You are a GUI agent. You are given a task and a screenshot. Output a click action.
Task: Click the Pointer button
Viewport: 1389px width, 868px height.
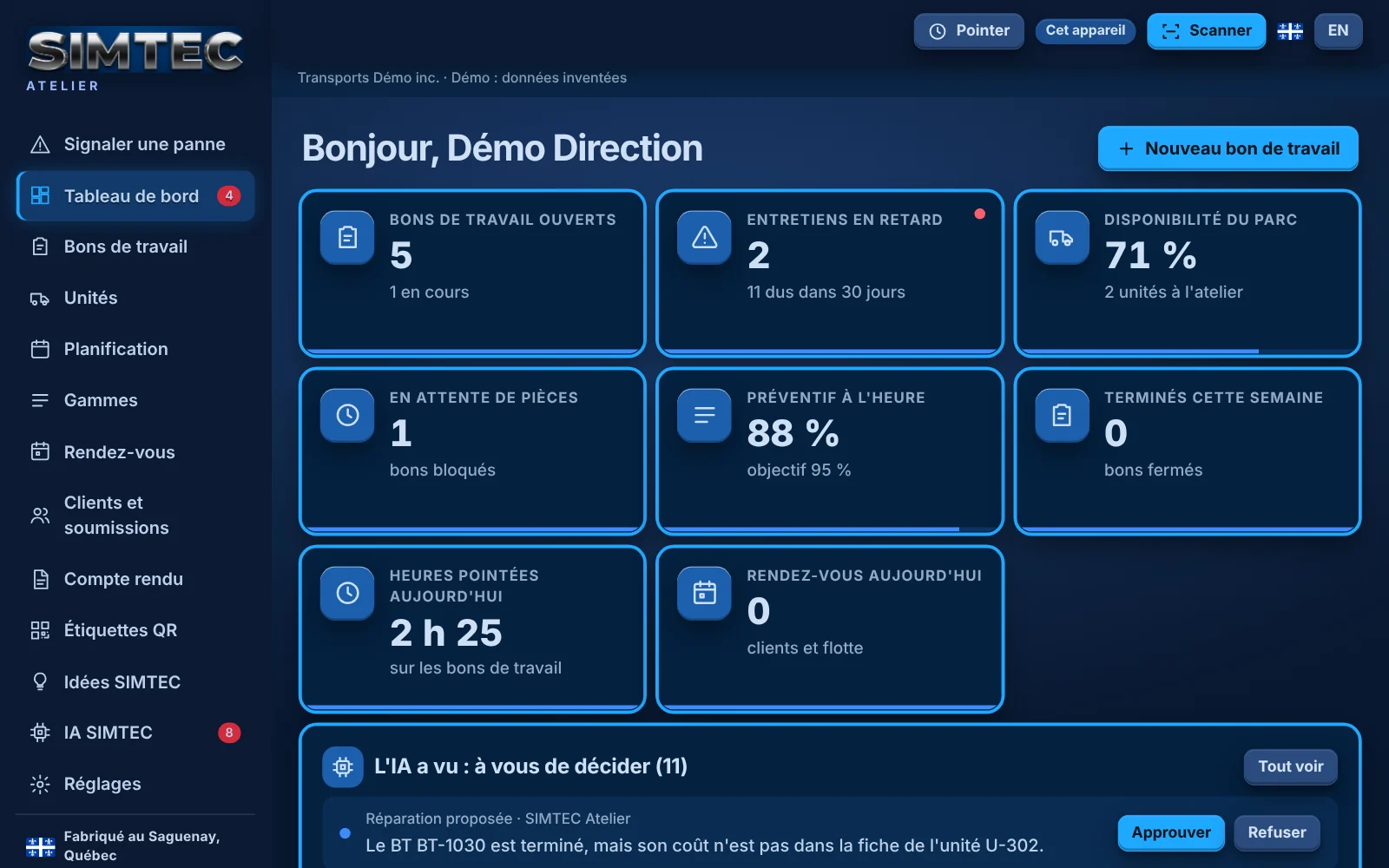click(969, 31)
